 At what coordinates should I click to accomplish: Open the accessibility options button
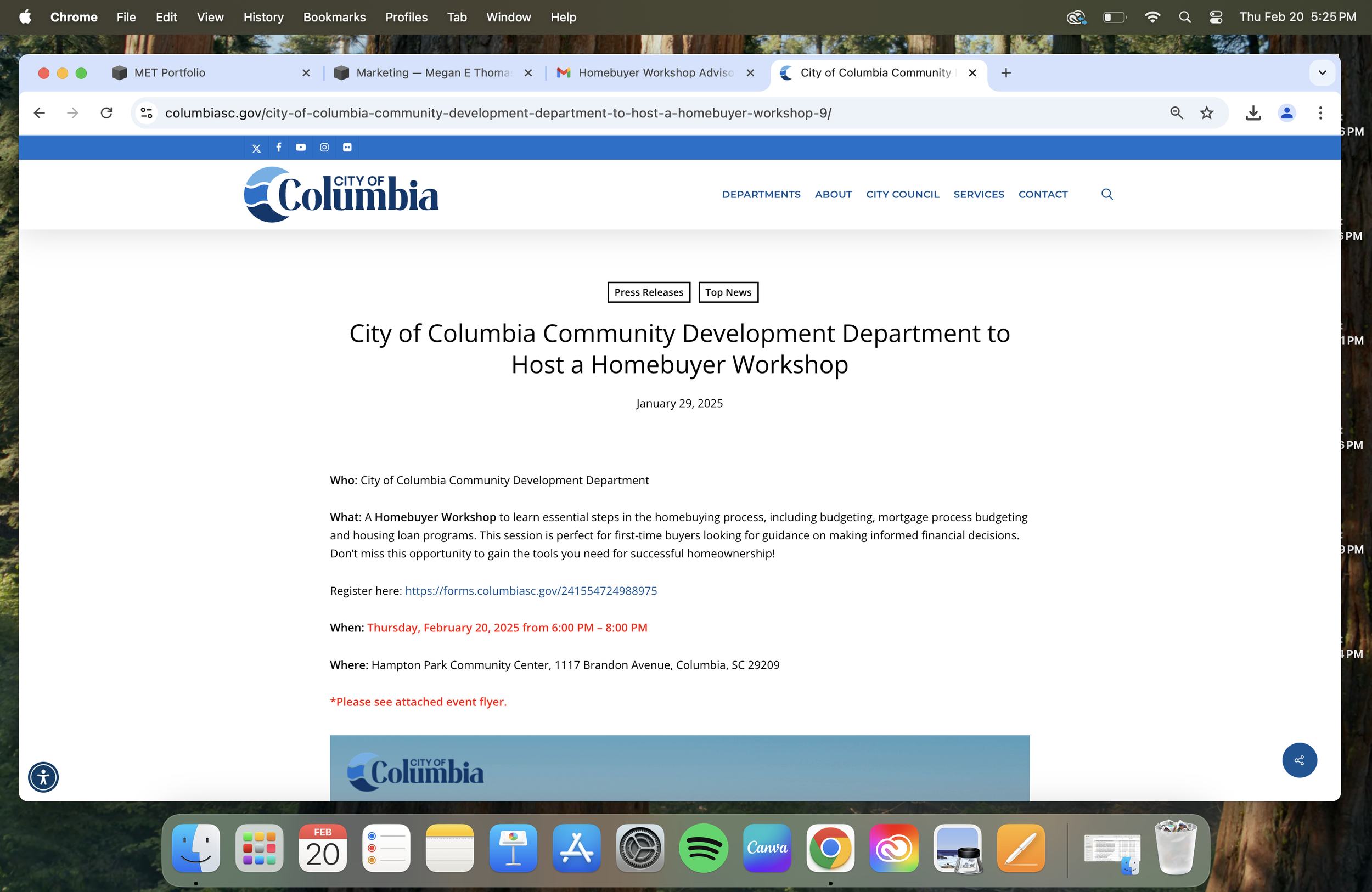click(43, 777)
